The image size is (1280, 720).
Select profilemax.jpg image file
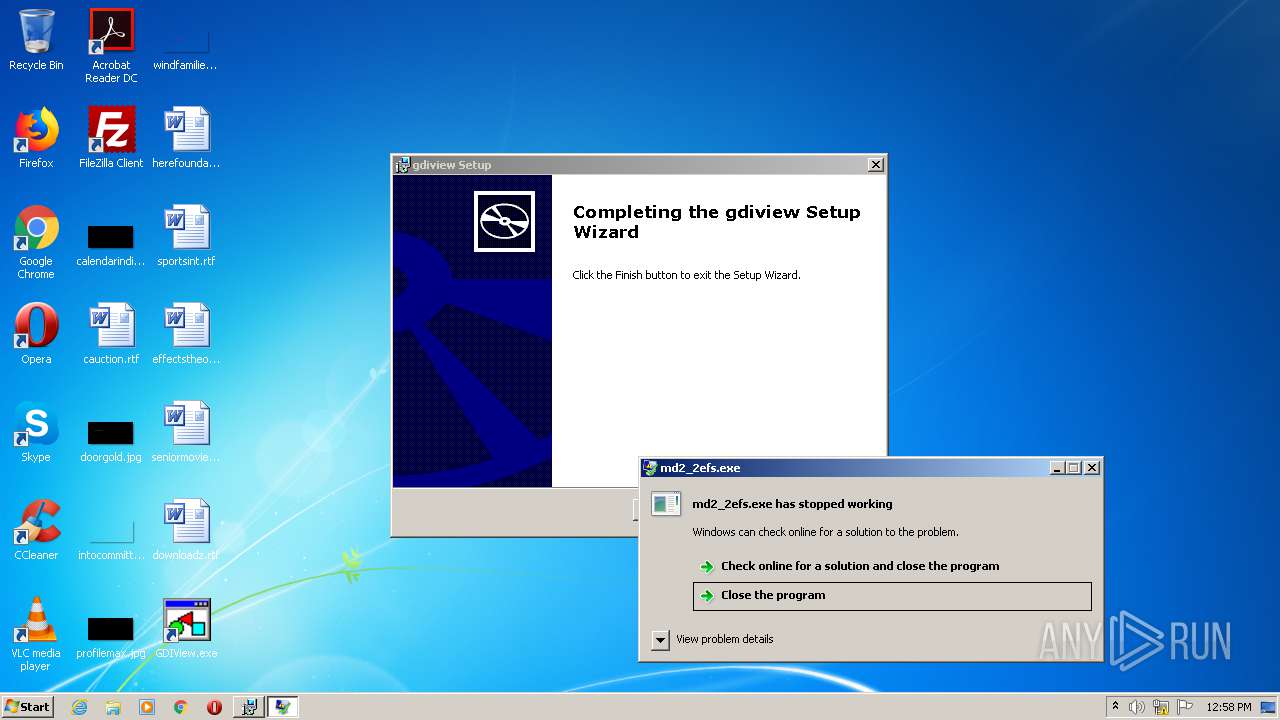point(111,636)
